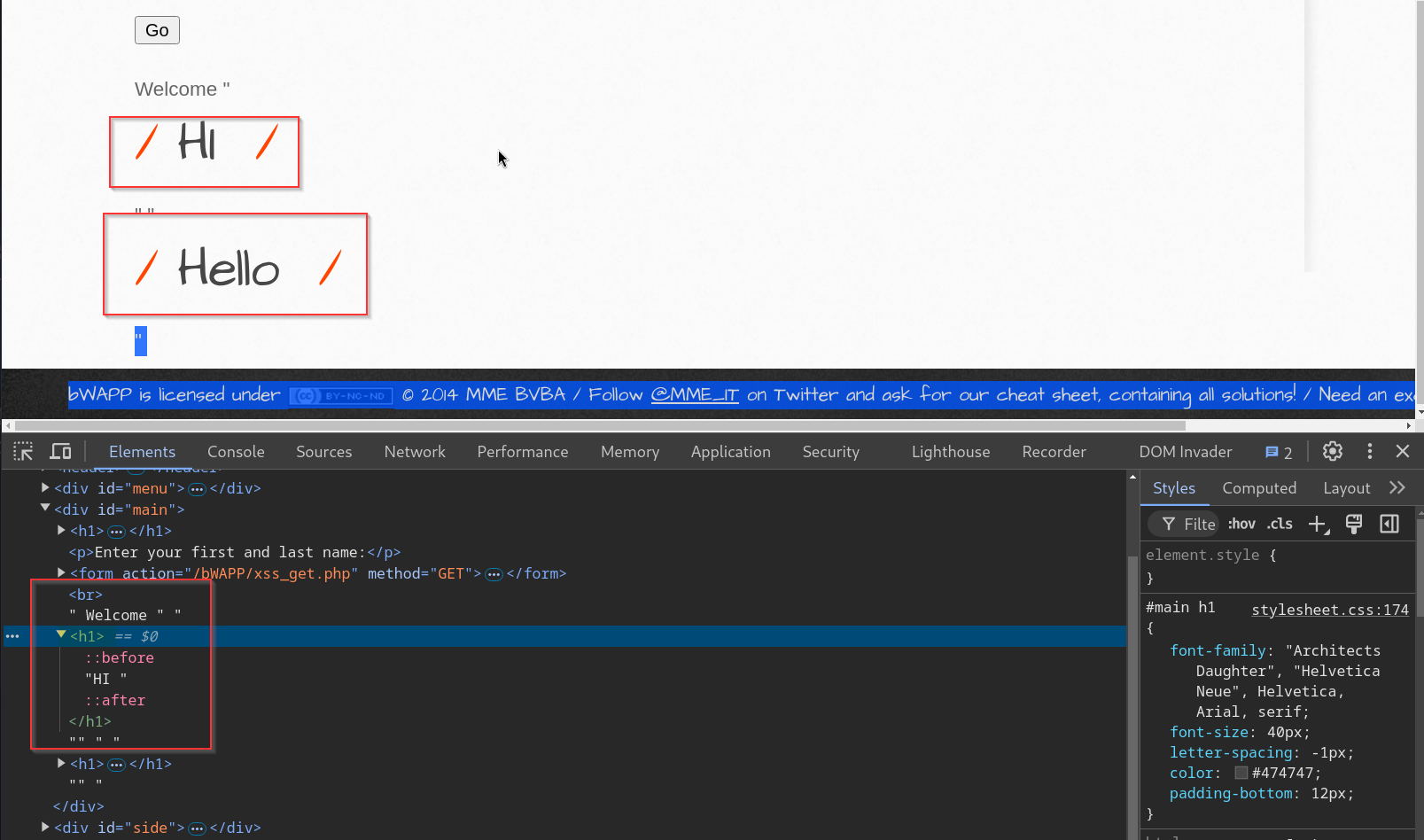
Task: Open the stylesheet.css:174 source link
Action: 1329,610
